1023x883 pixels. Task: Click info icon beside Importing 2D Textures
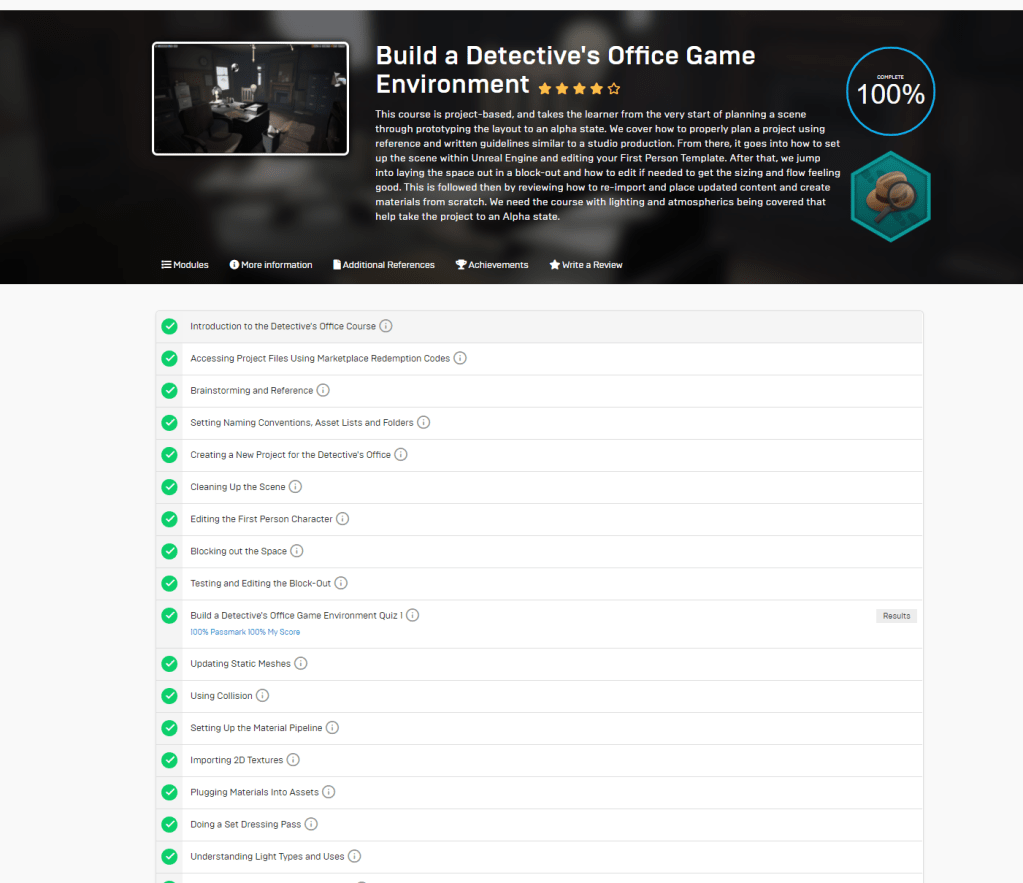pos(293,760)
